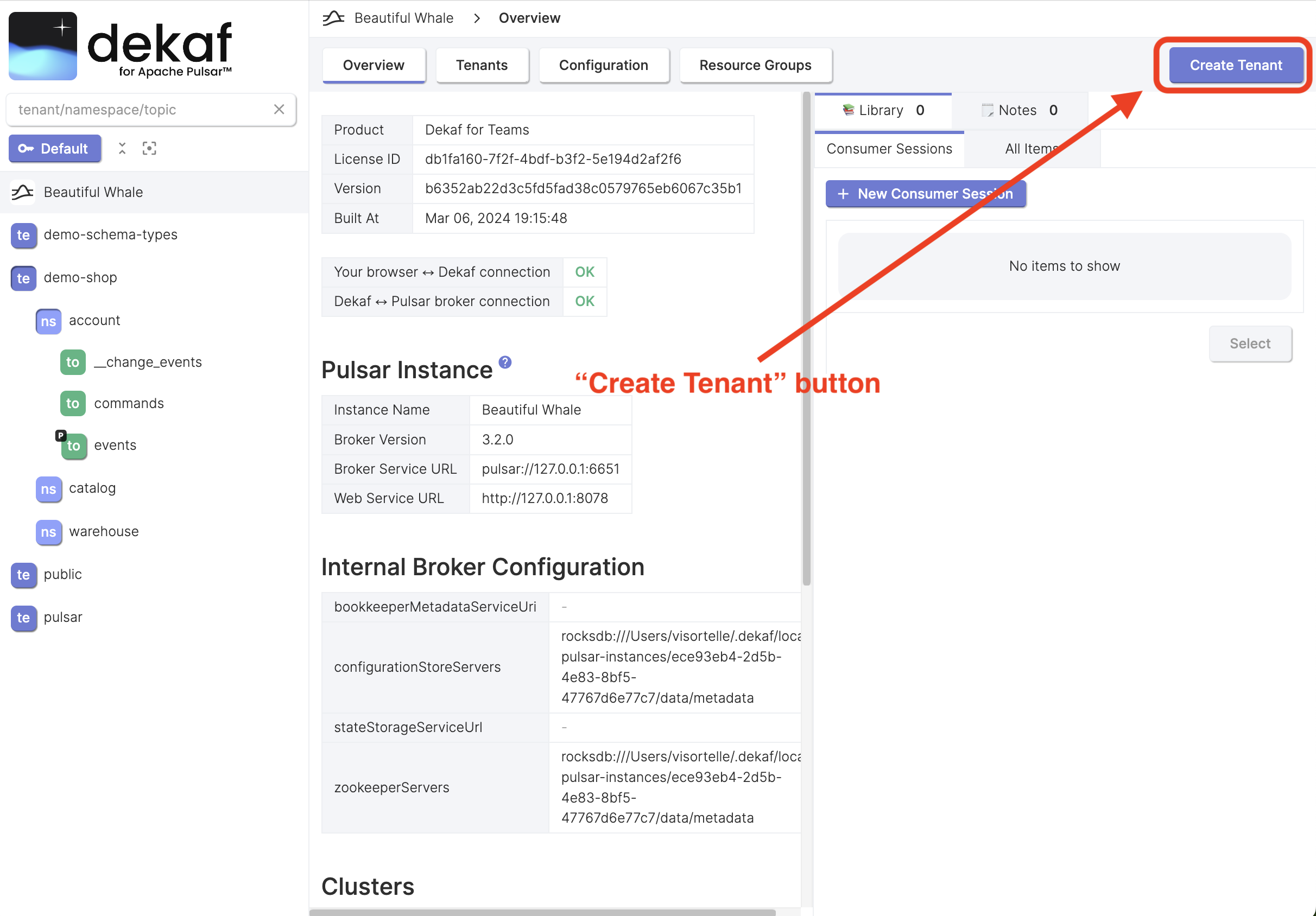This screenshot has width=1316, height=916.
Task: Click the breadcrumb whale instance icon
Action: click(x=333, y=18)
